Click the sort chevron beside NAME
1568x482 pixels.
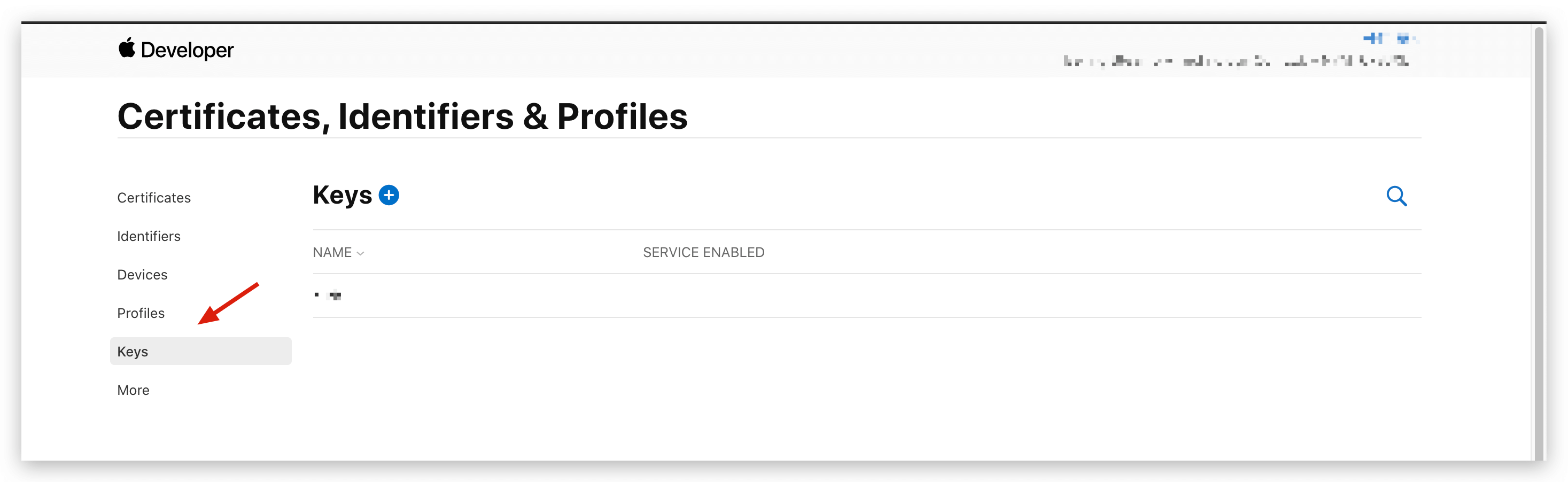tap(360, 253)
